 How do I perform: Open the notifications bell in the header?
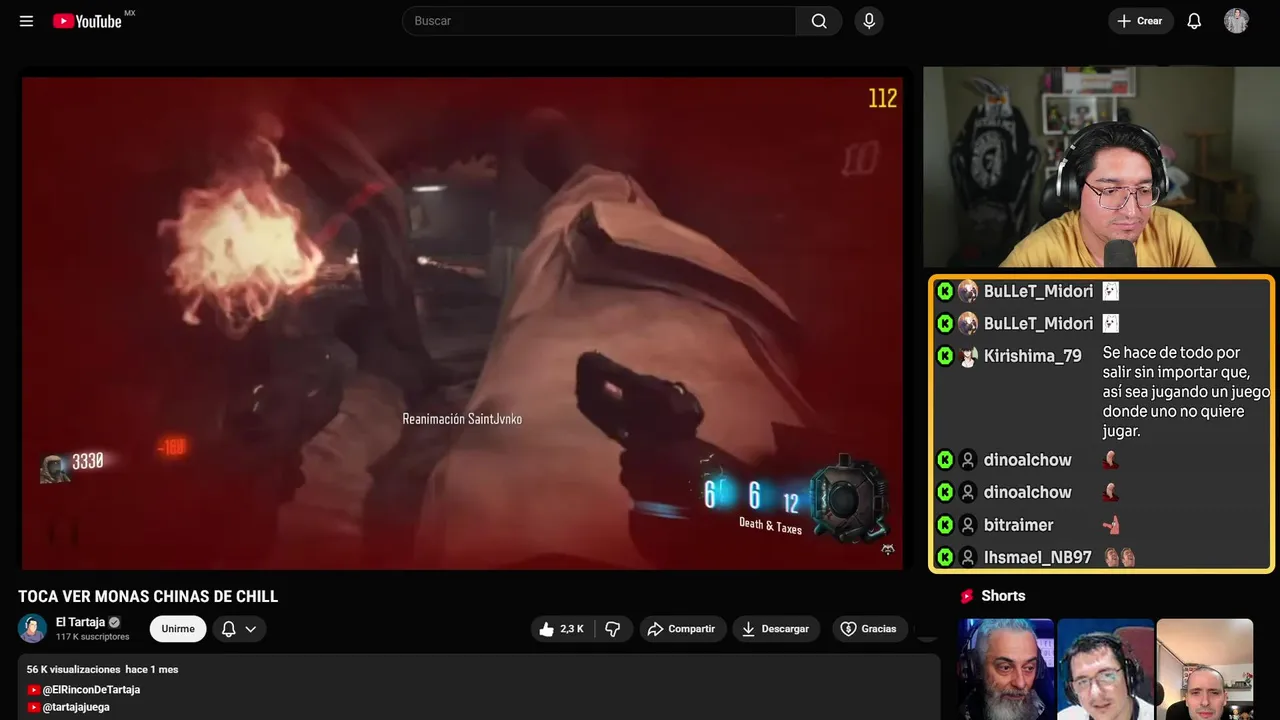1194,21
